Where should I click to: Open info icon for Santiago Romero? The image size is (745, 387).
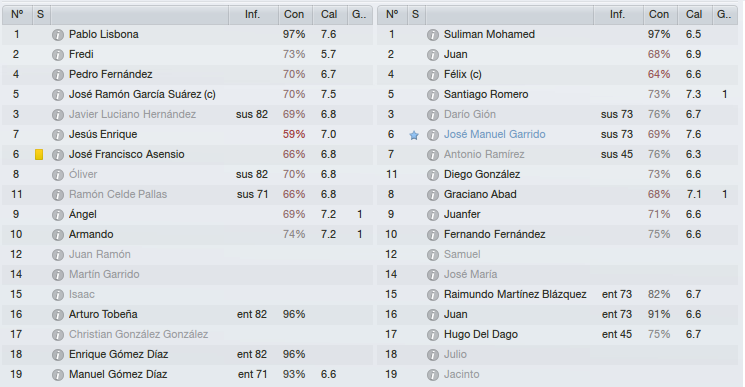click(x=432, y=95)
